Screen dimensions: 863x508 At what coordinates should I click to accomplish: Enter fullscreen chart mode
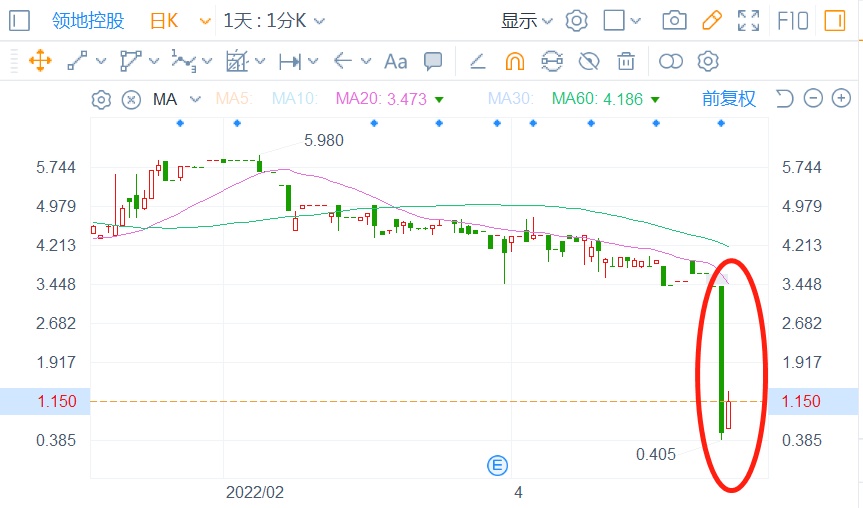(x=748, y=20)
